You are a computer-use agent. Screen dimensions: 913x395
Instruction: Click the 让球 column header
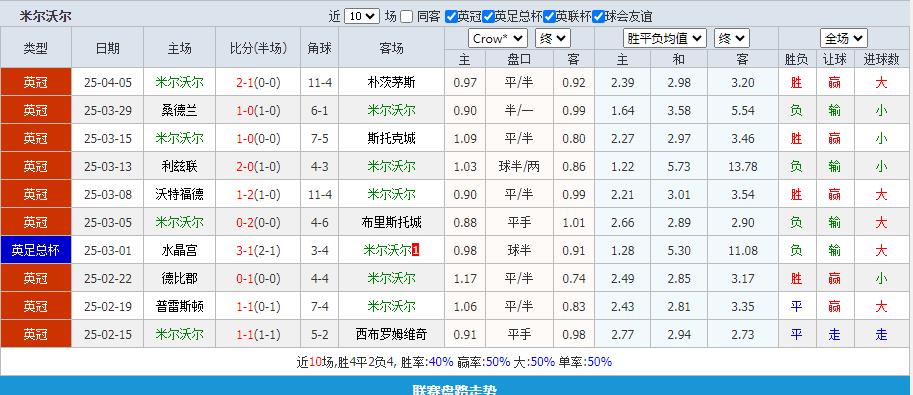[834, 59]
